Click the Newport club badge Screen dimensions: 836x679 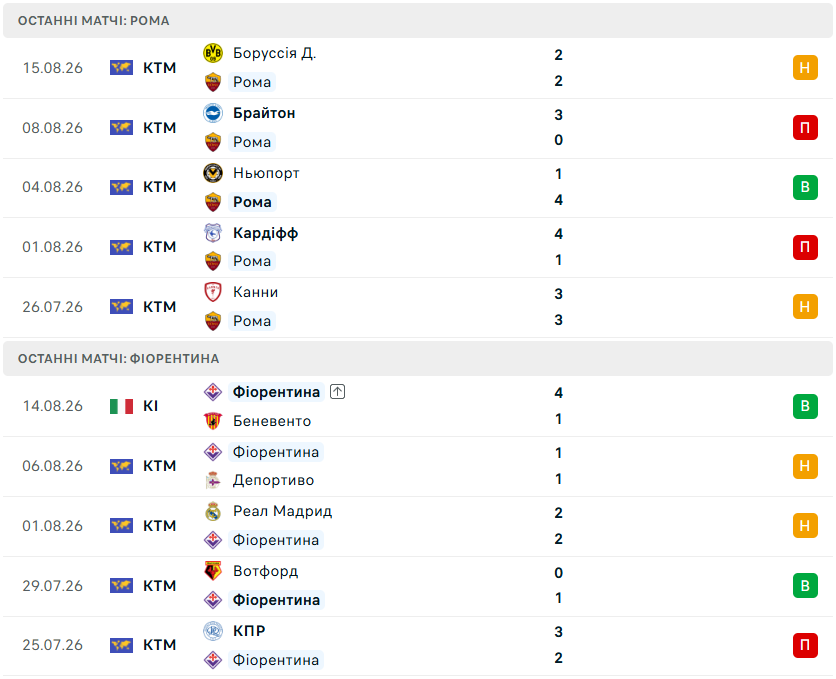(x=213, y=173)
